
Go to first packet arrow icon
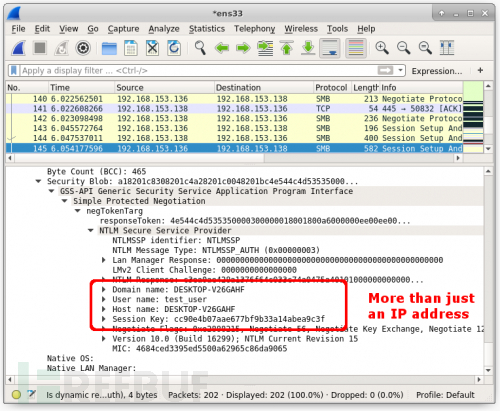click(x=286, y=48)
